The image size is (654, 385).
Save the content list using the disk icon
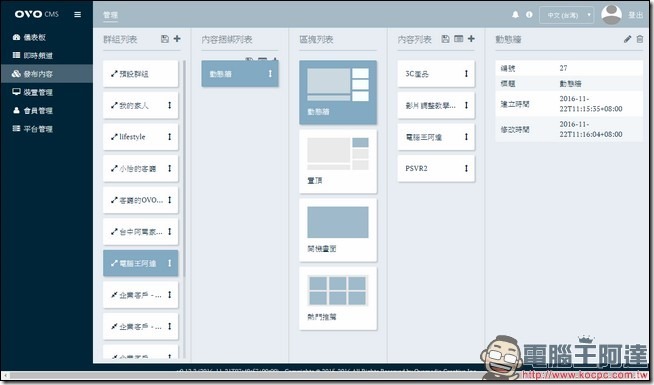(445, 39)
